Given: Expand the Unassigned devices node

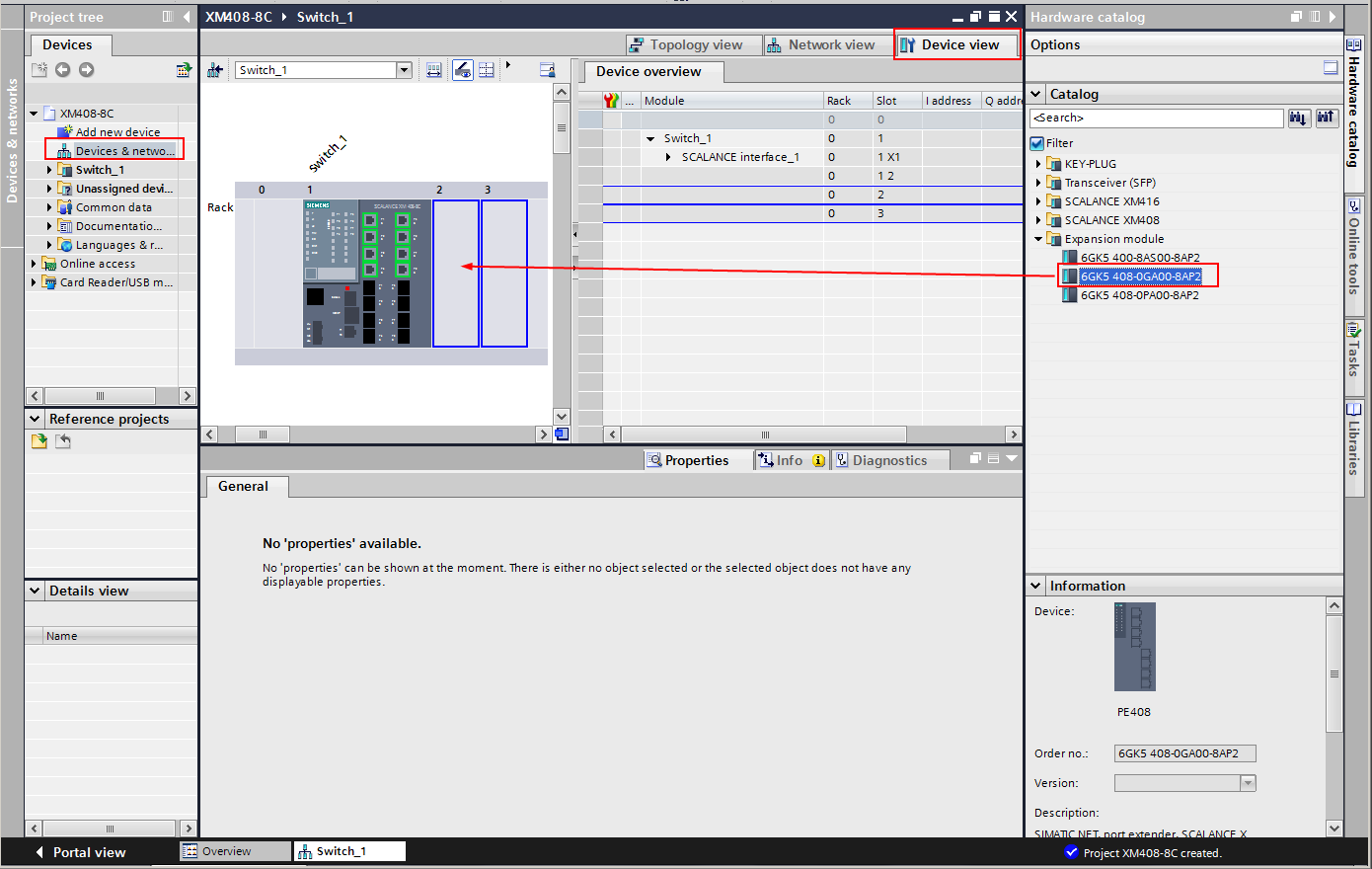Looking at the screenshot, I should (x=49, y=189).
